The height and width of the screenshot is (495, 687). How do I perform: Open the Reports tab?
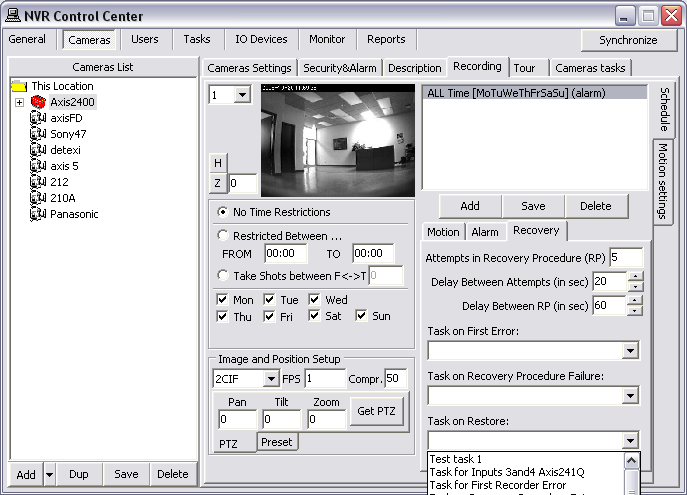coord(386,40)
